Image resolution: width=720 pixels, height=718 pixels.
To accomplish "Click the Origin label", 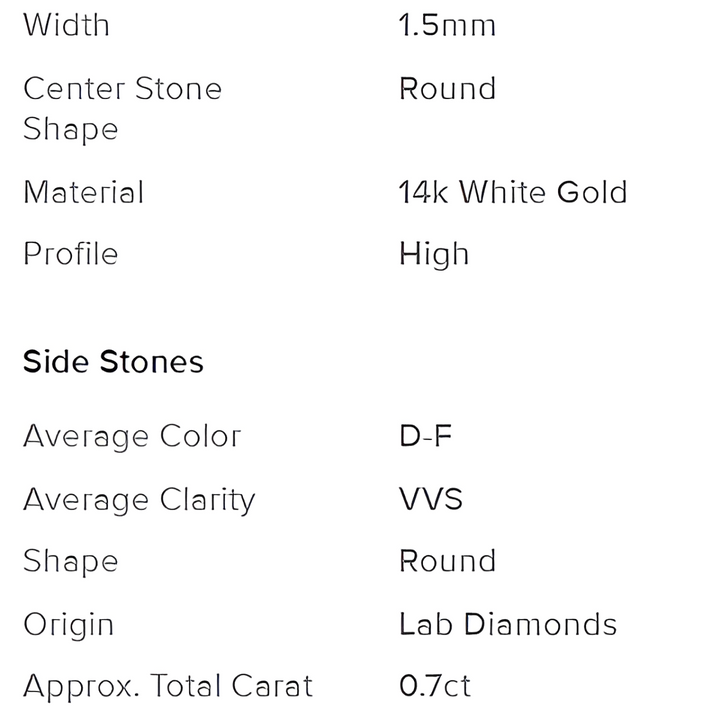I will coord(68,625).
